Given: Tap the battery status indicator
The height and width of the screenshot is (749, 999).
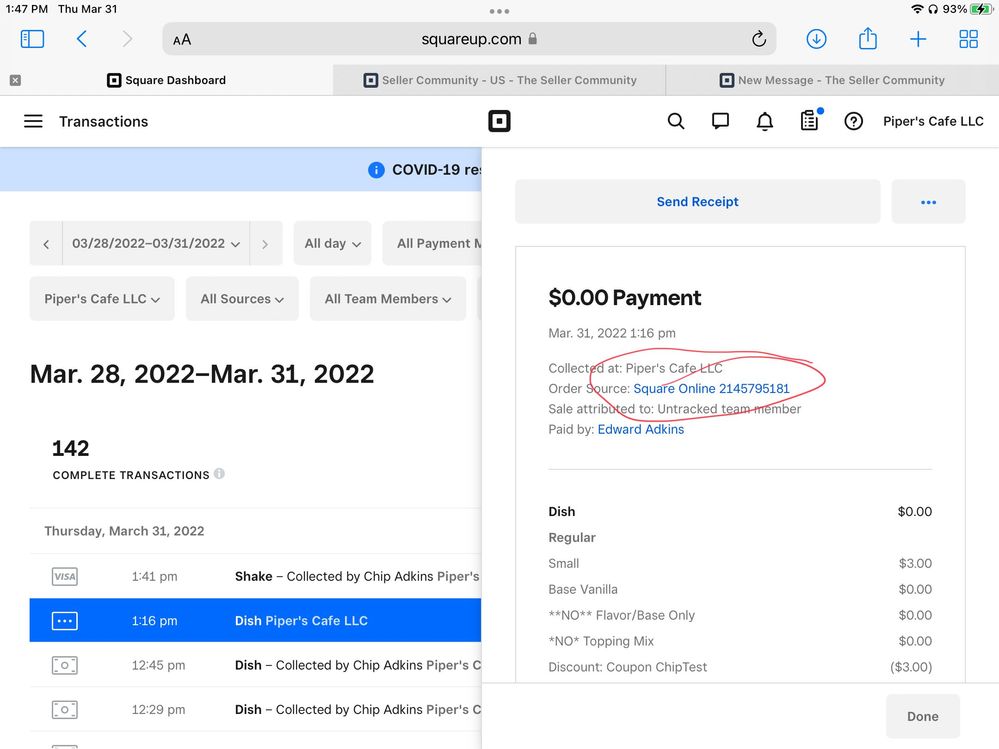Looking at the screenshot, I should pos(981,9).
